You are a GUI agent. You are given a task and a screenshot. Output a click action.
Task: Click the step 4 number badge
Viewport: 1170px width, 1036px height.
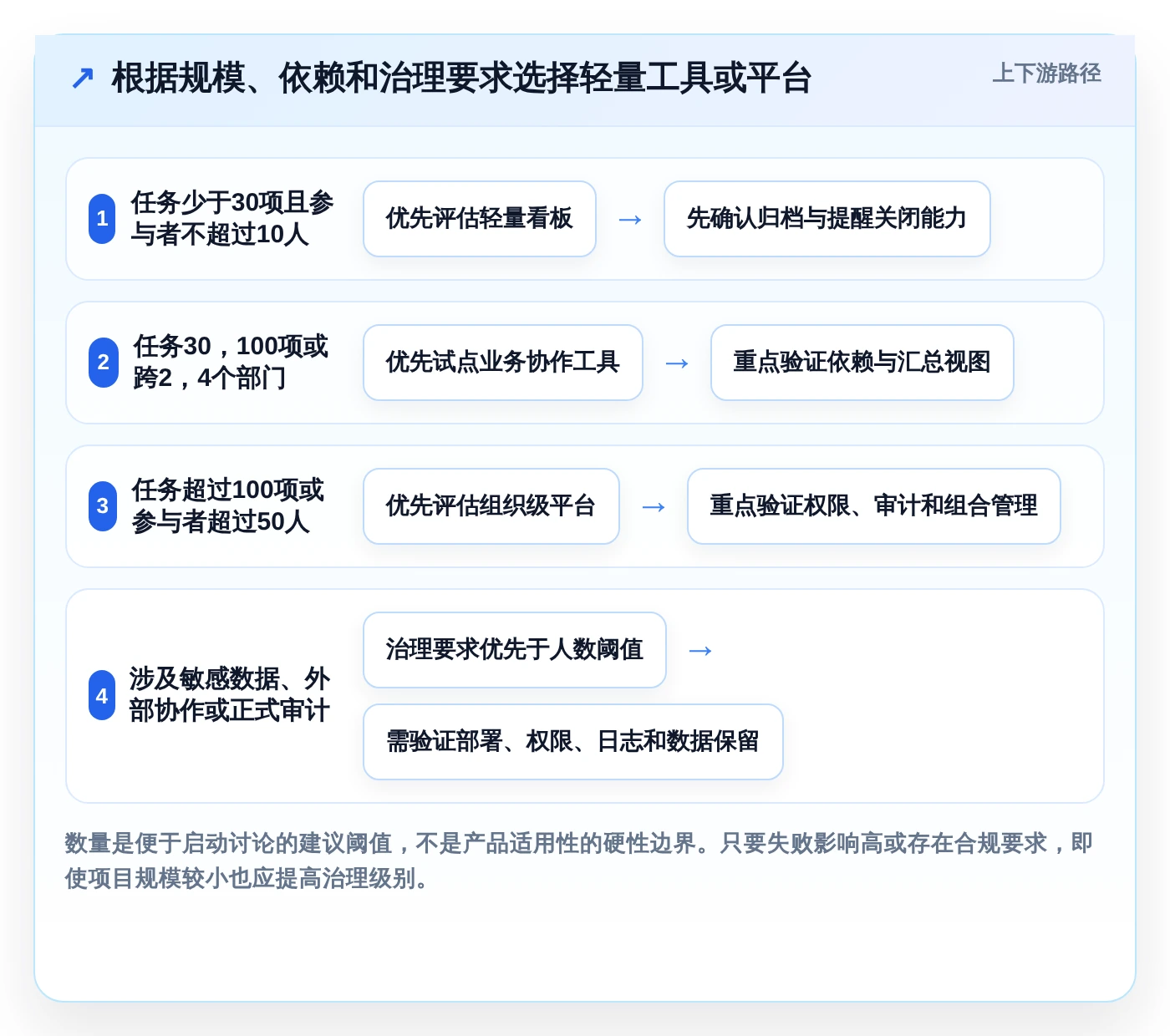click(102, 695)
